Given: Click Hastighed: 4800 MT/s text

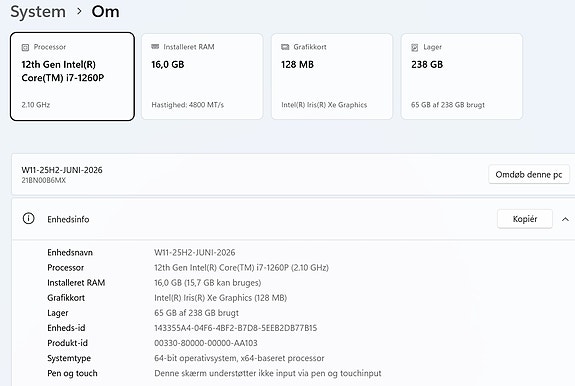Looking at the screenshot, I should click(187, 105).
